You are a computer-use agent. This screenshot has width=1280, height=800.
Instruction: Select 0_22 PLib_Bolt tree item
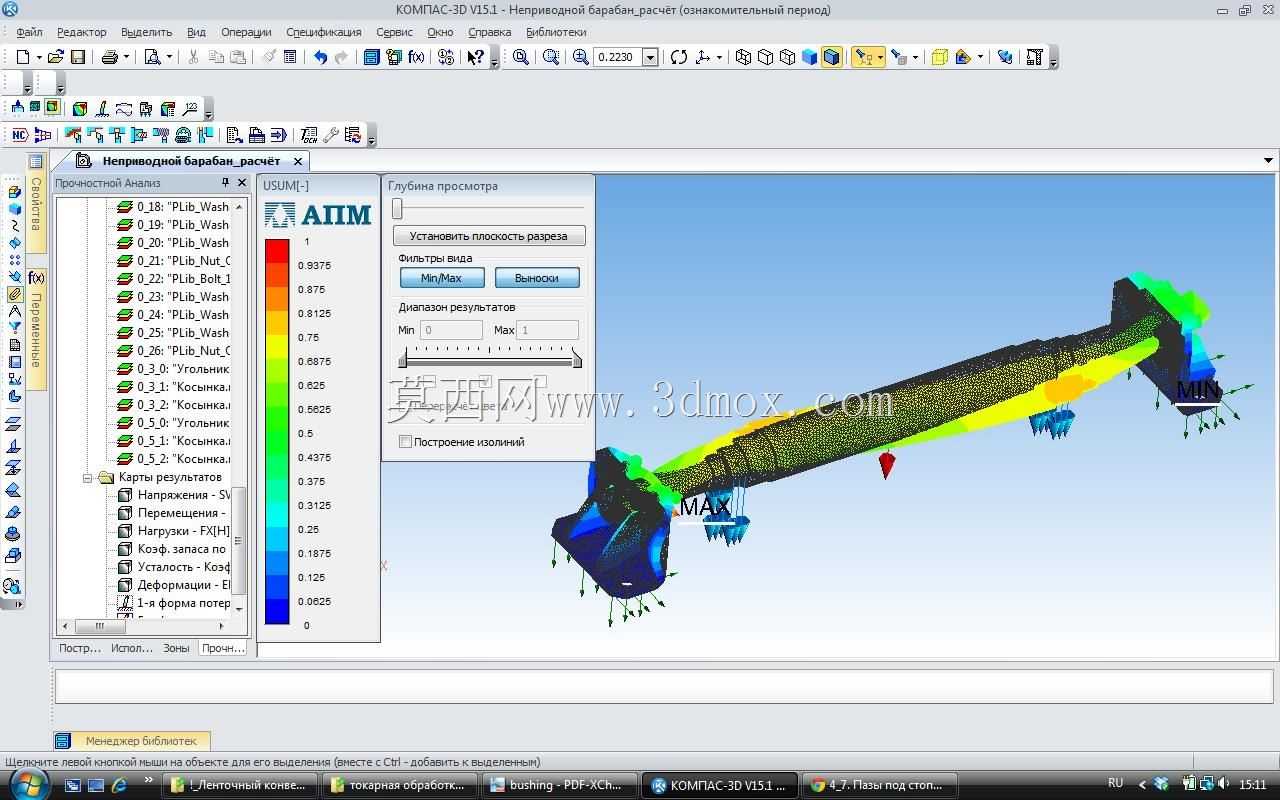[x=174, y=279]
